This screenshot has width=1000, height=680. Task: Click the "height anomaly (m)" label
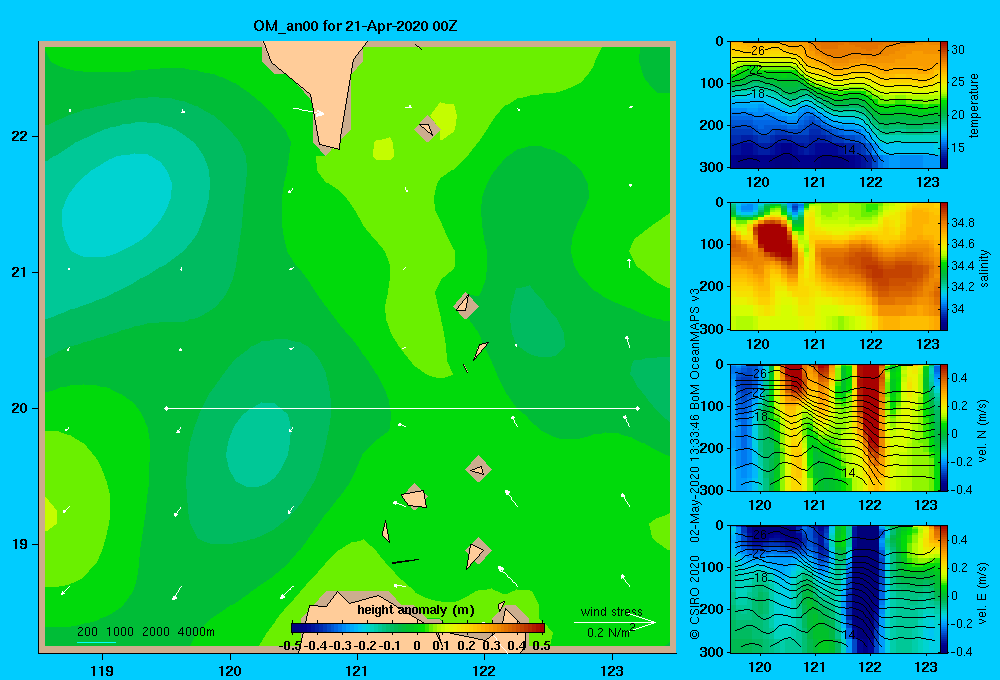416,610
